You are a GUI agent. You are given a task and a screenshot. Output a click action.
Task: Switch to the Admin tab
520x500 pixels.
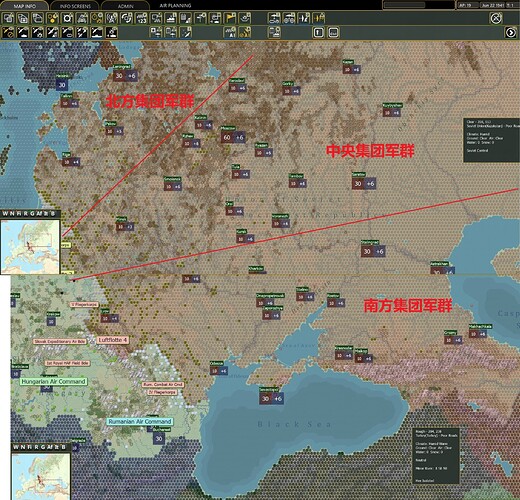(125, 6)
